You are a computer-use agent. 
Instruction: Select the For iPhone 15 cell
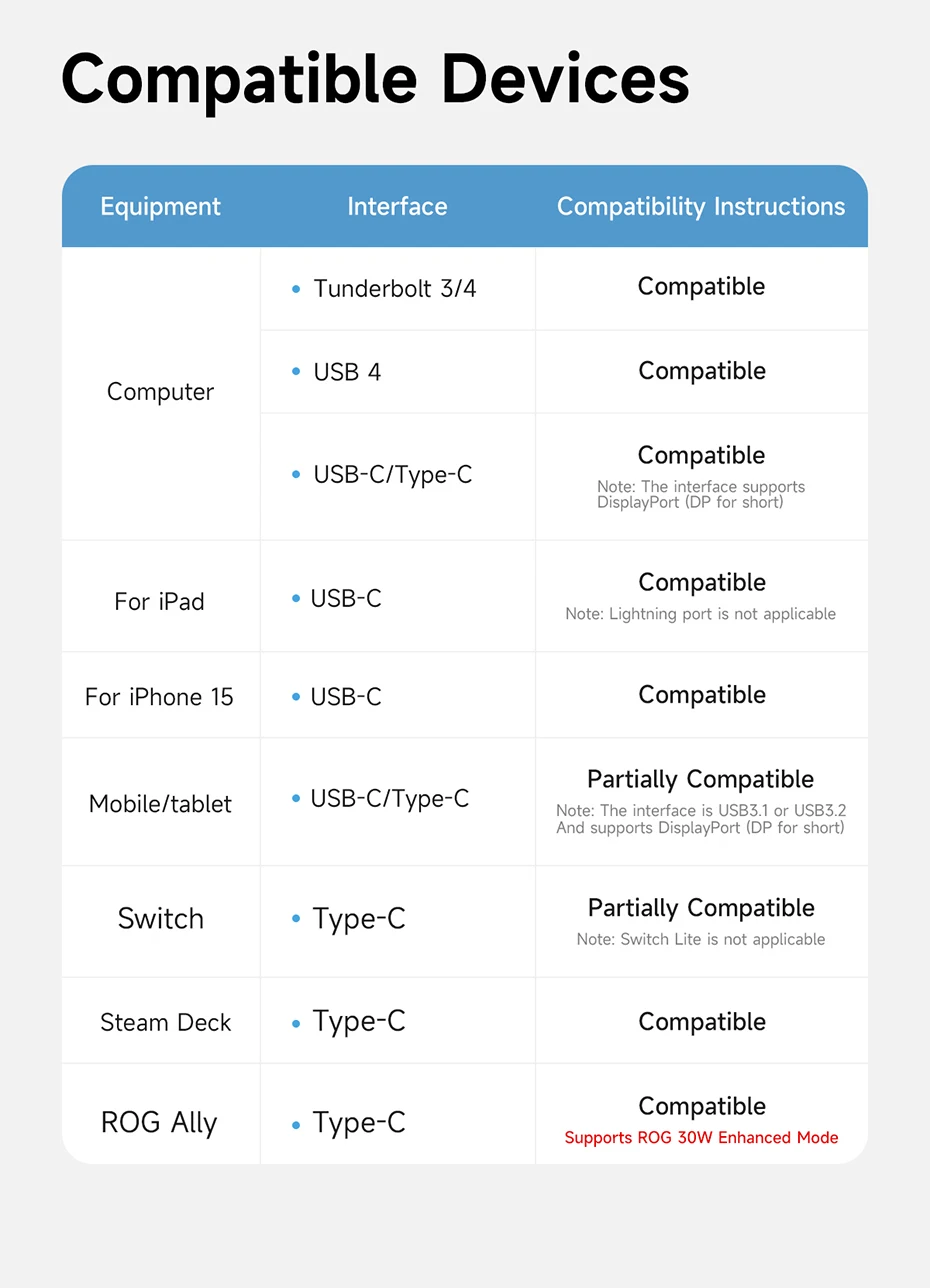(x=159, y=697)
